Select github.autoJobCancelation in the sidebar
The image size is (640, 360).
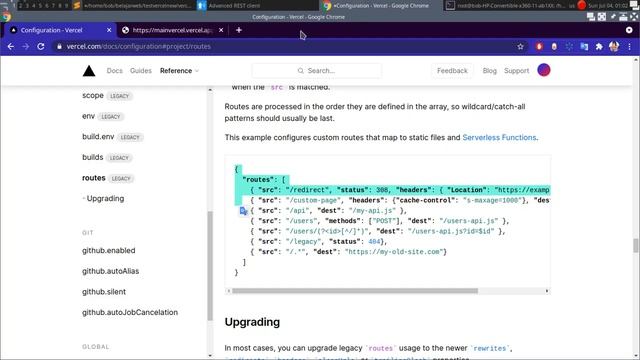pos(130,312)
